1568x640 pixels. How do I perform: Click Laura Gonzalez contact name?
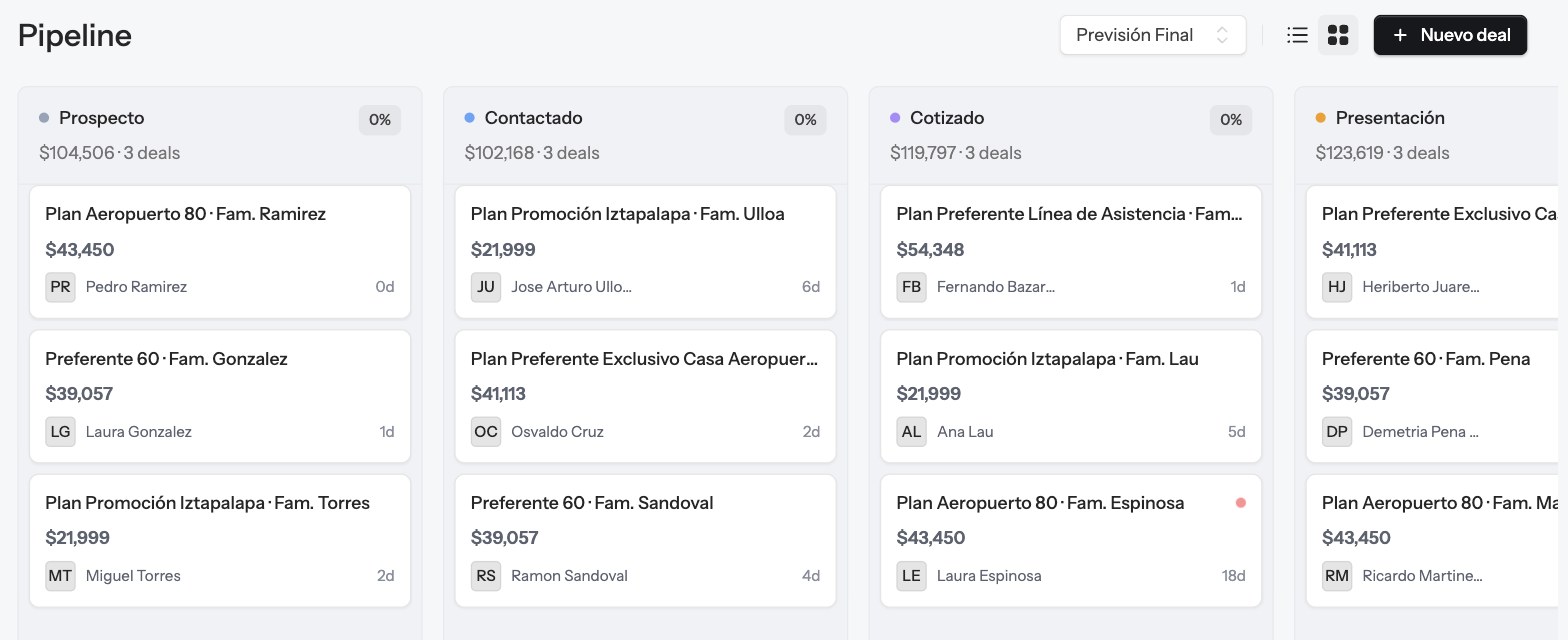tap(139, 432)
